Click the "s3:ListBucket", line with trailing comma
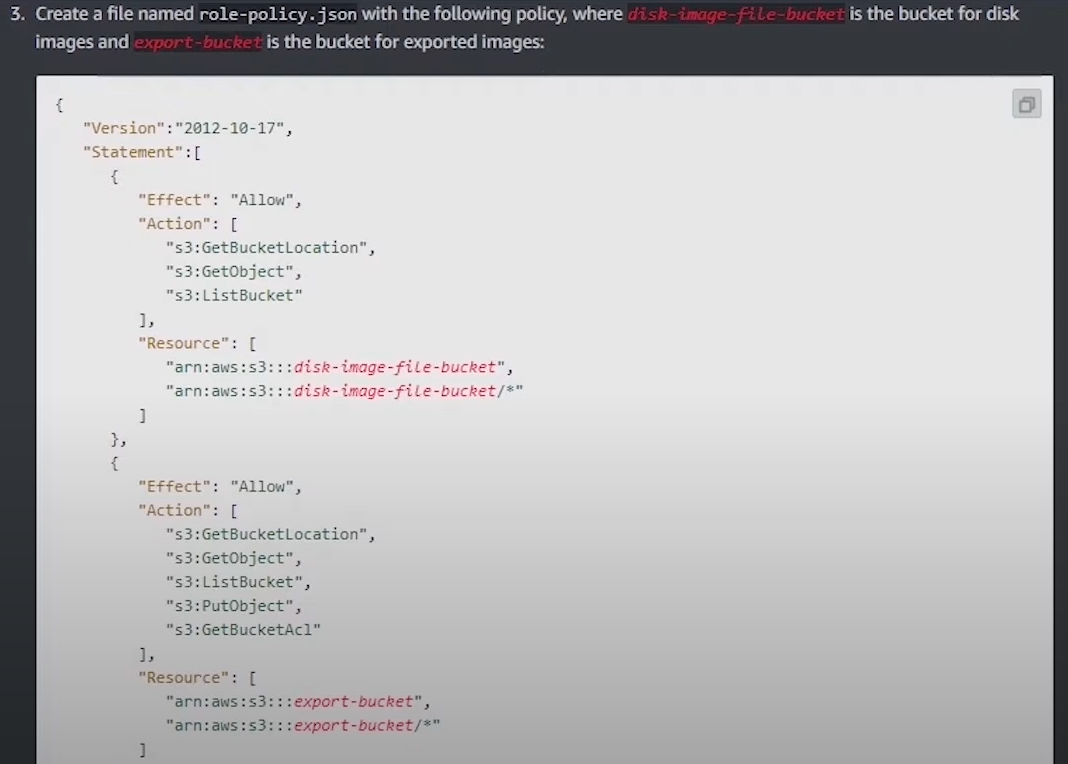Viewport: 1068px width, 764px height. (238, 582)
